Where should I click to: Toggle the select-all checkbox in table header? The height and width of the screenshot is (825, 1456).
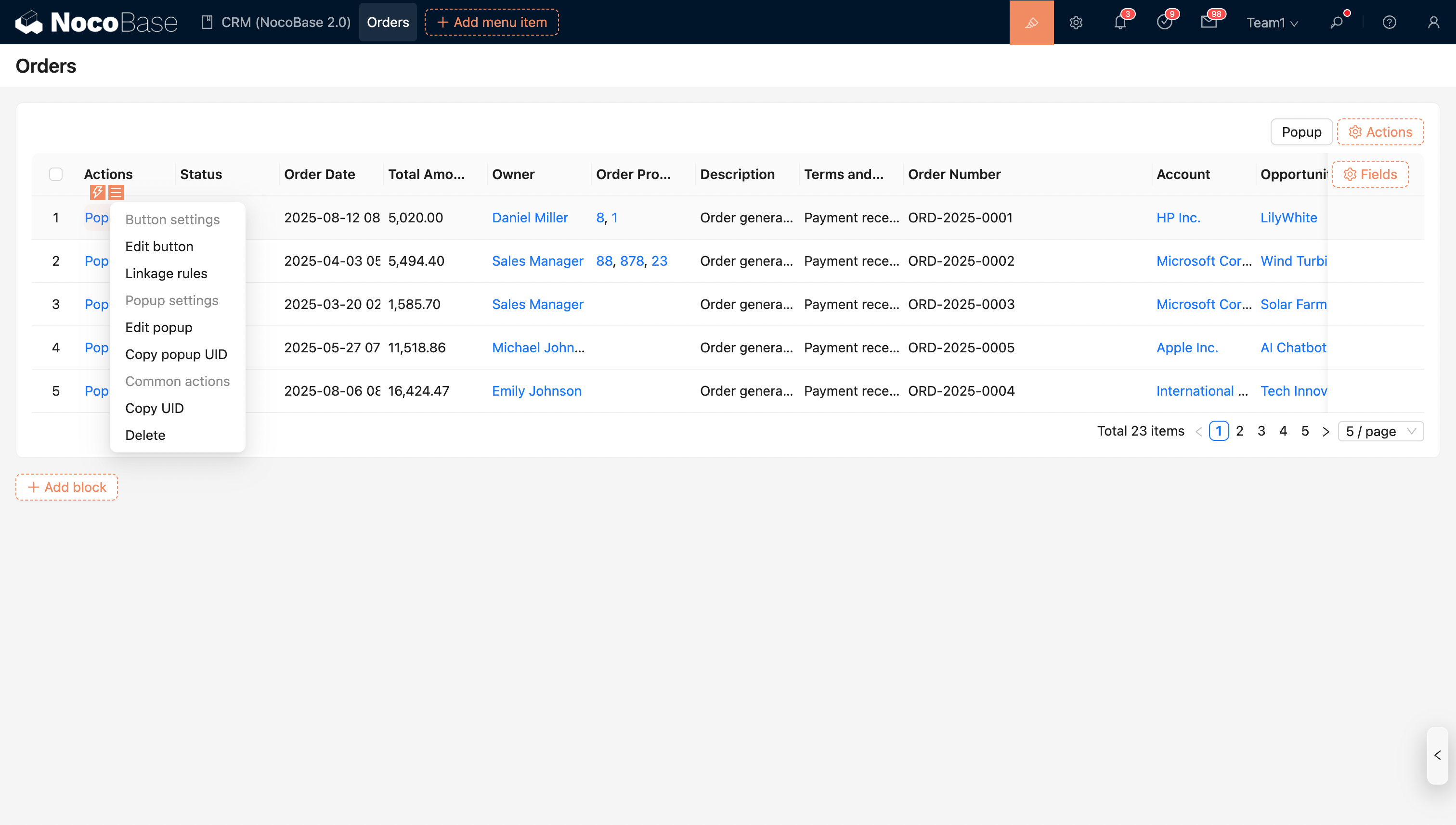pos(55,174)
